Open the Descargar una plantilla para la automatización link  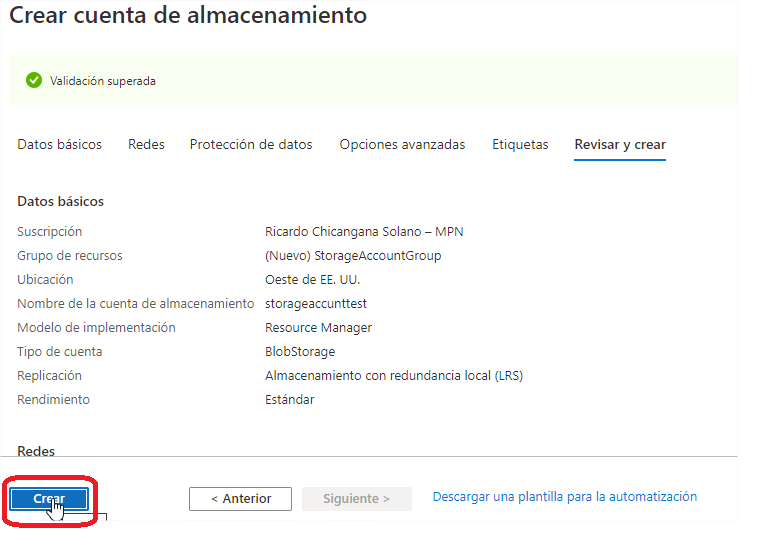[x=564, y=497]
